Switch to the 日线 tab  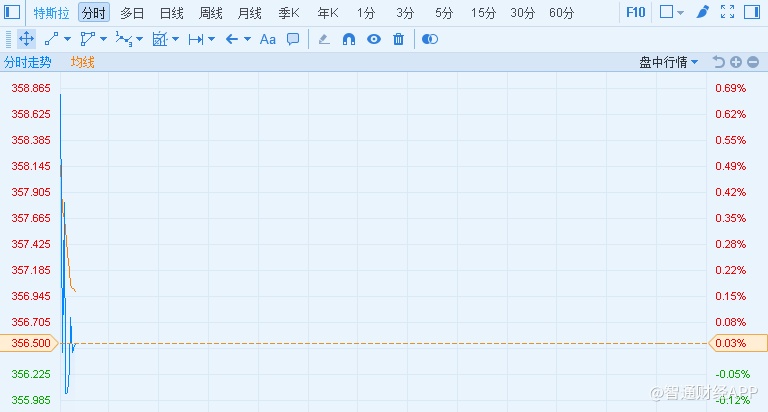coord(171,13)
